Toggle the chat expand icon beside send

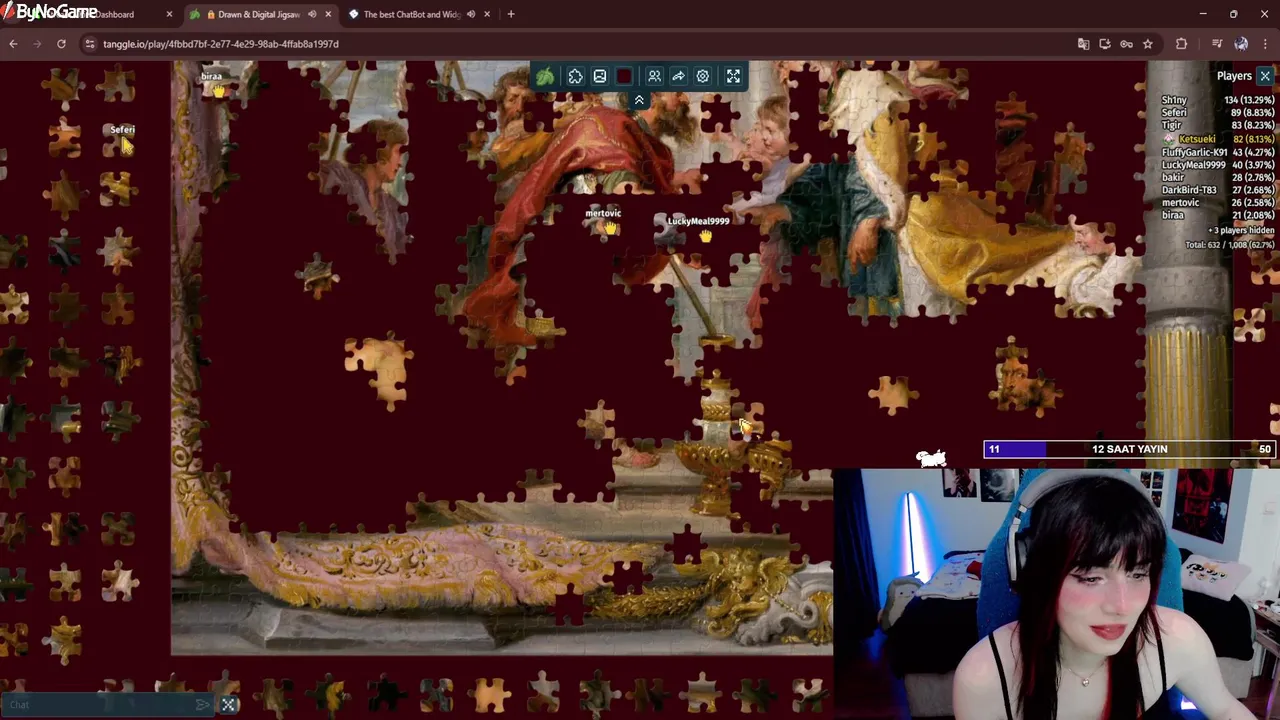[x=229, y=705]
